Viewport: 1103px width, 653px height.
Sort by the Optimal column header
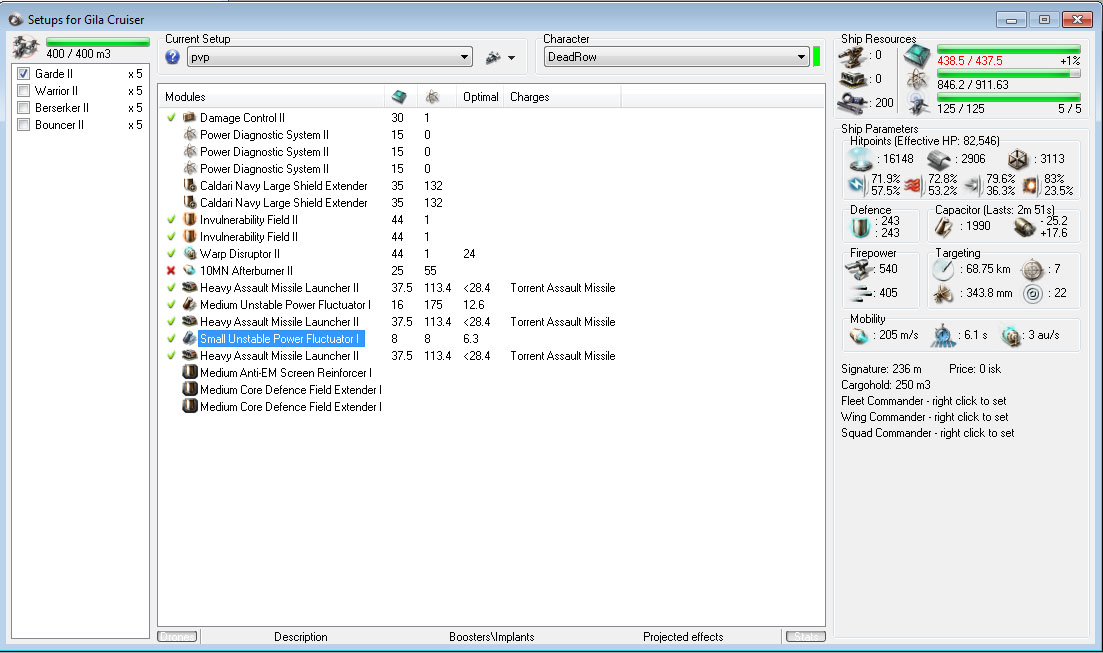(x=480, y=96)
